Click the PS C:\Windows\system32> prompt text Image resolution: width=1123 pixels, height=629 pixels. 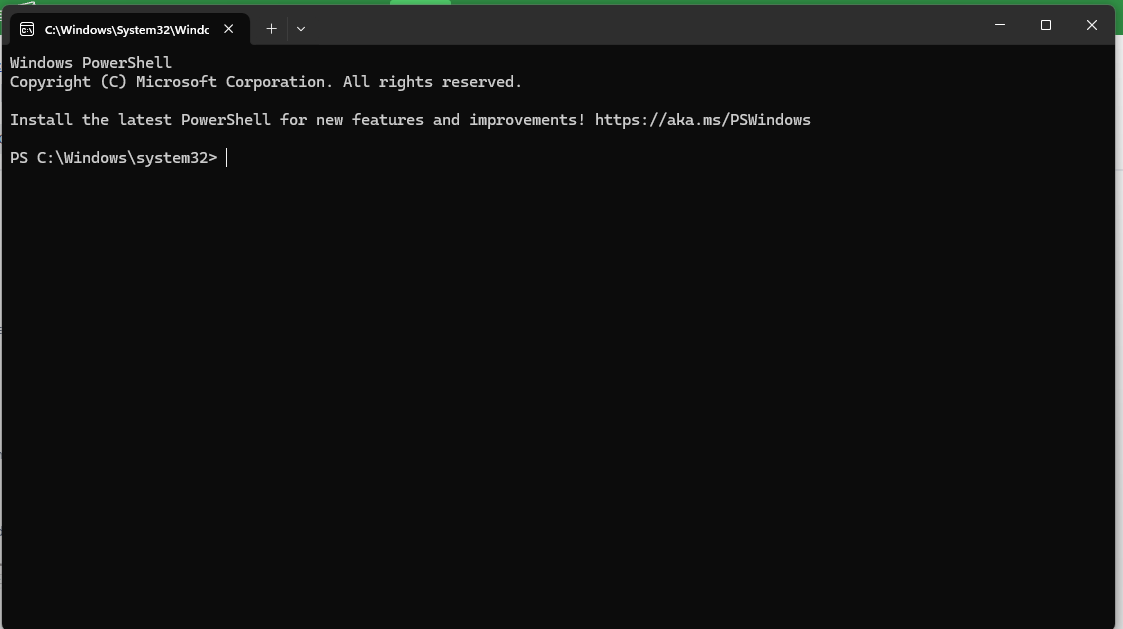pyautogui.click(x=113, y=158)
